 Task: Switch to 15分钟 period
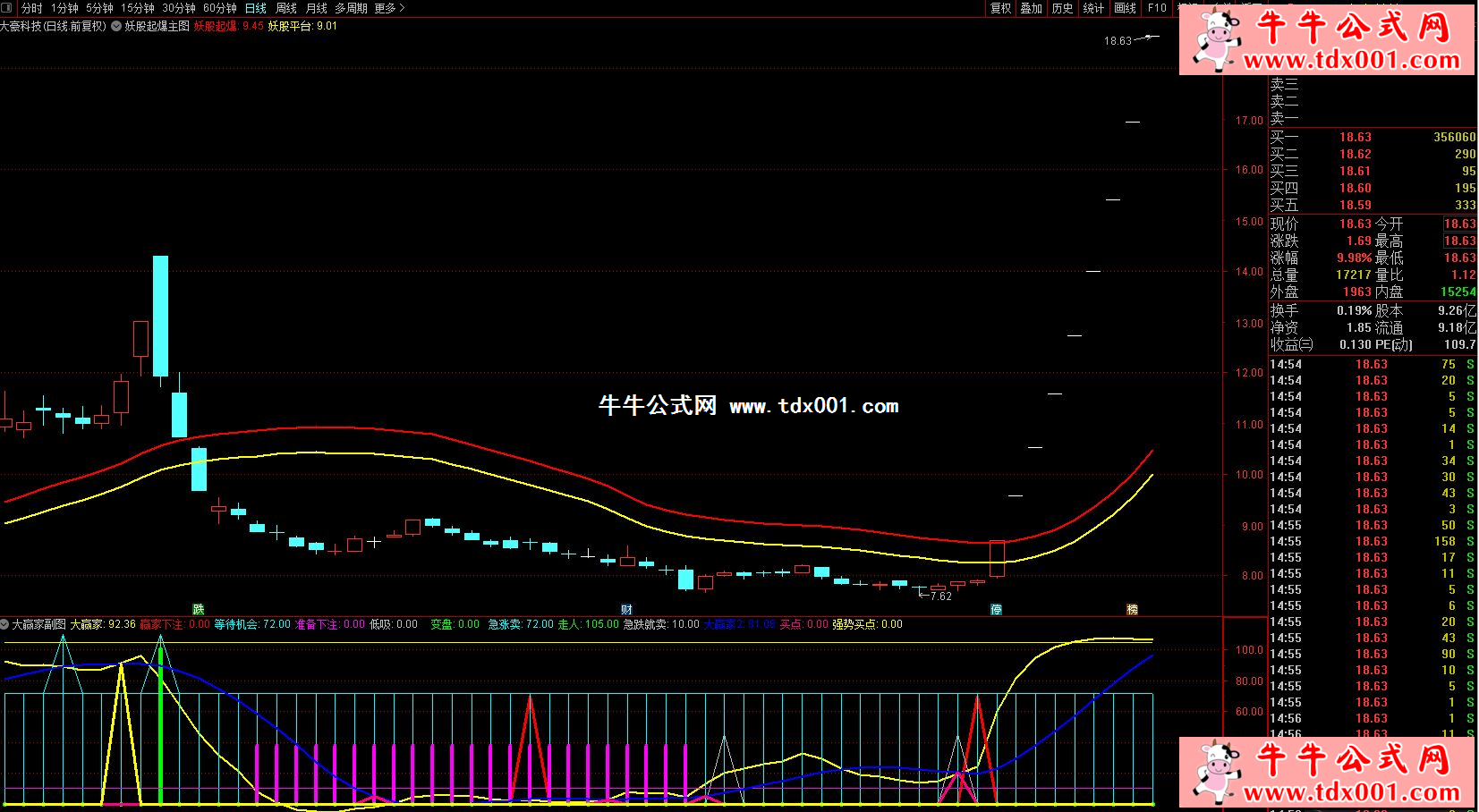click(138, 8)
